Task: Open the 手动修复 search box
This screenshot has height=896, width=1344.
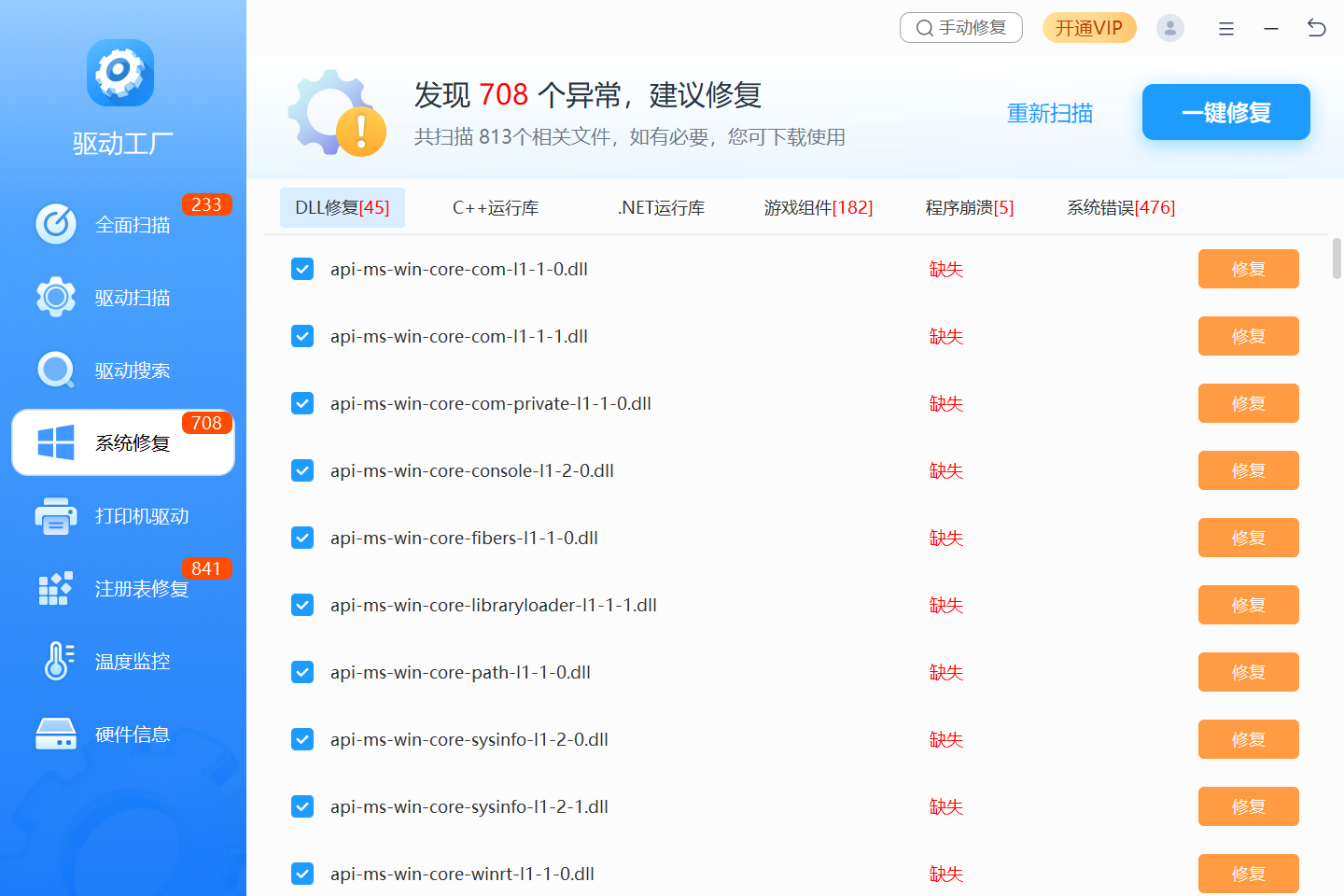Action: tap(961, 28)
